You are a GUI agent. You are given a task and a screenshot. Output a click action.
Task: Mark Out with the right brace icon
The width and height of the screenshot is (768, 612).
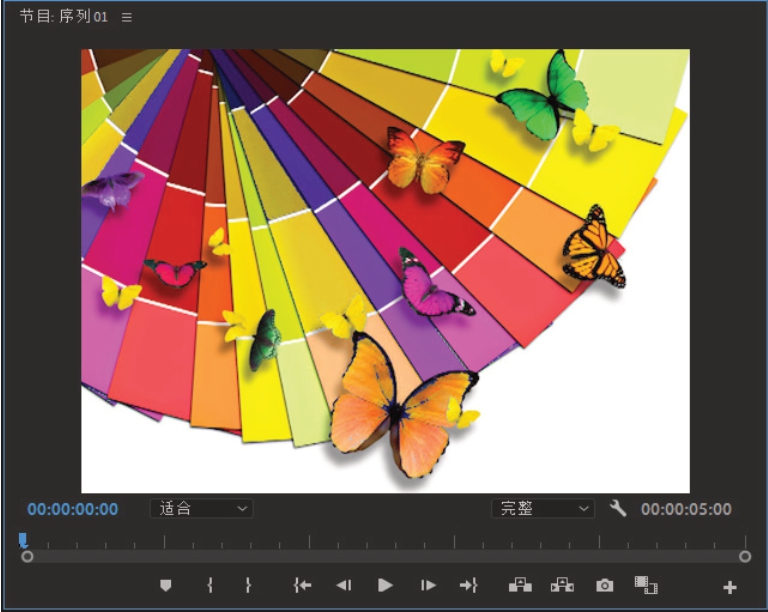pos(248,586)
